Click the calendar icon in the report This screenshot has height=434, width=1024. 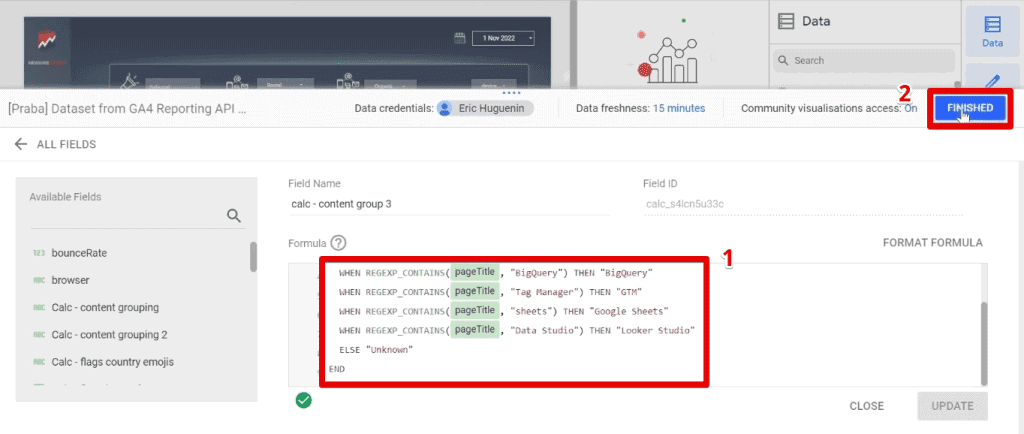(460, 38)
